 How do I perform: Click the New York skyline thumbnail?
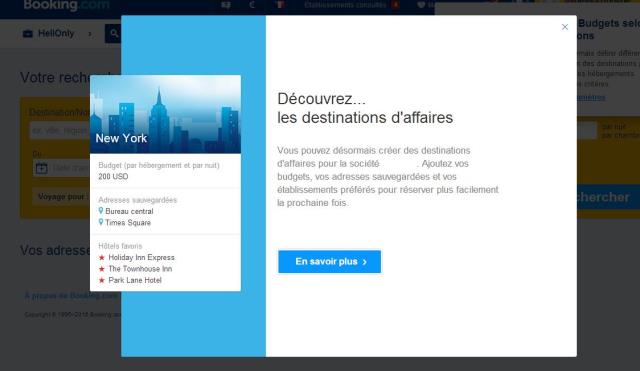(x=165, y=114)
